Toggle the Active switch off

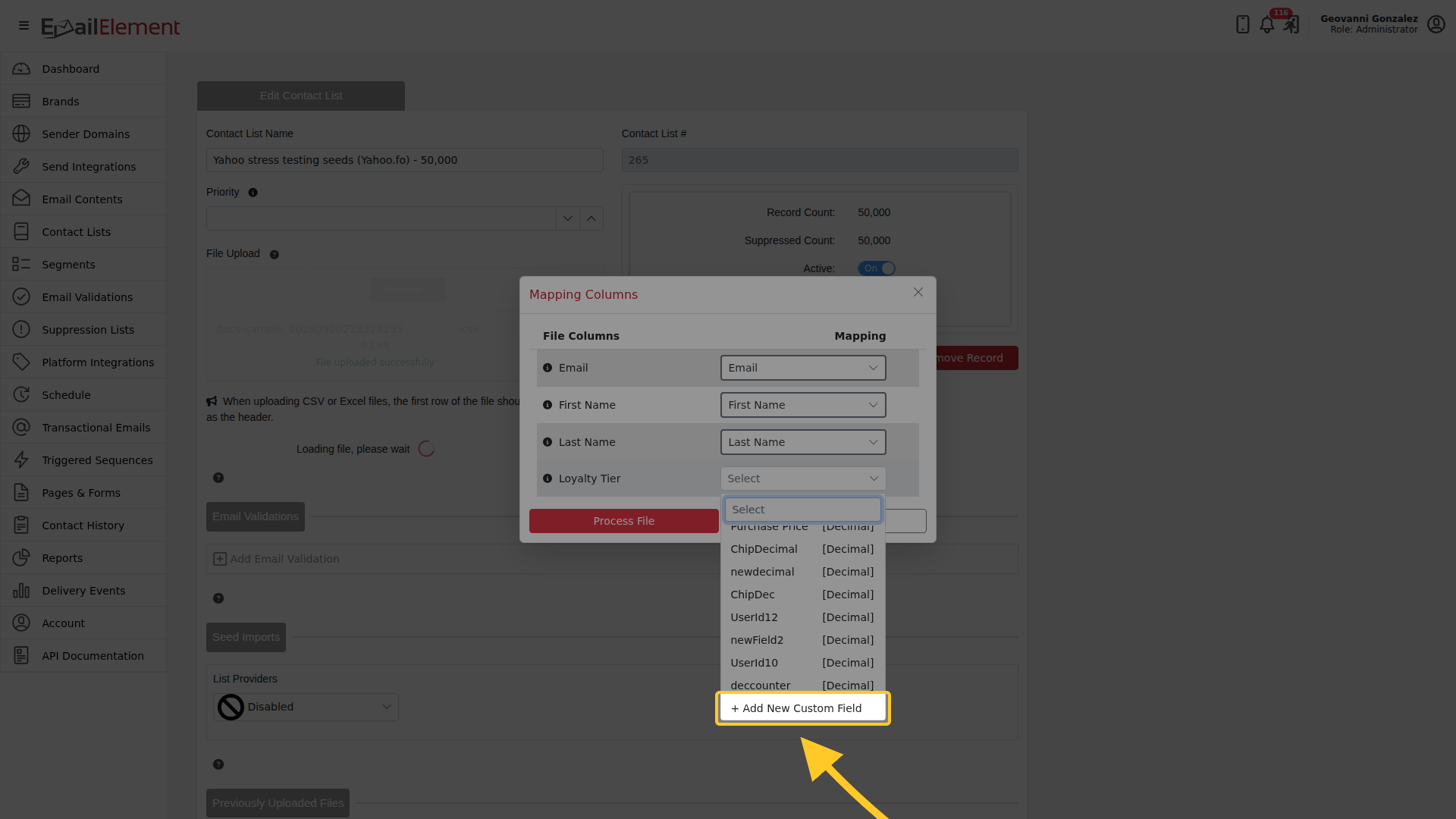(877, 268)
